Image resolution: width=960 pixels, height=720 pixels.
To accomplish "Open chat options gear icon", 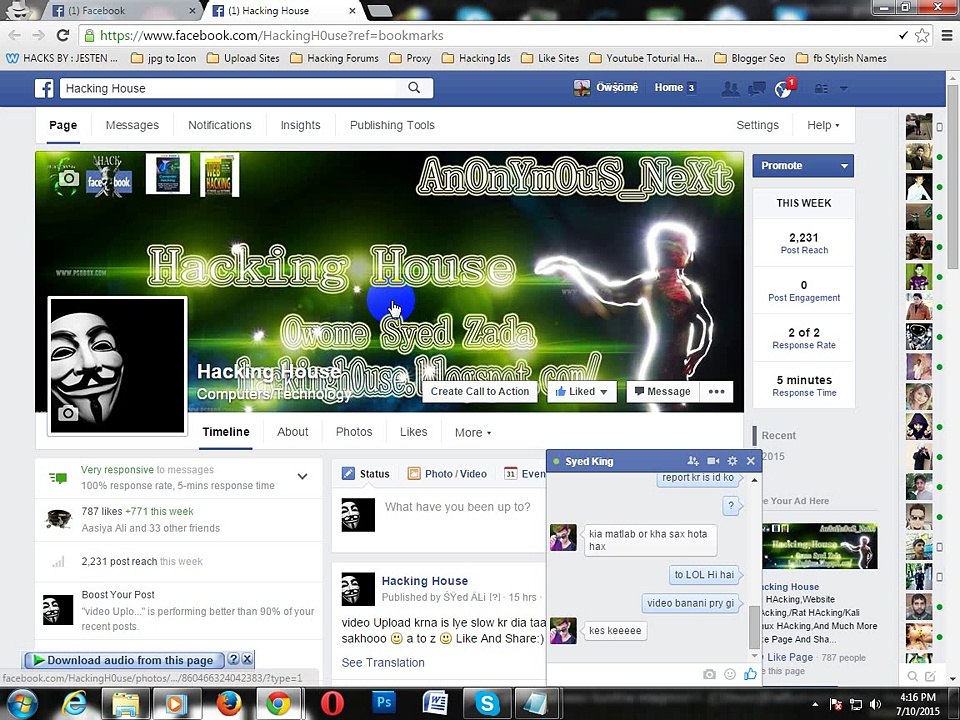I will [732, 461].
